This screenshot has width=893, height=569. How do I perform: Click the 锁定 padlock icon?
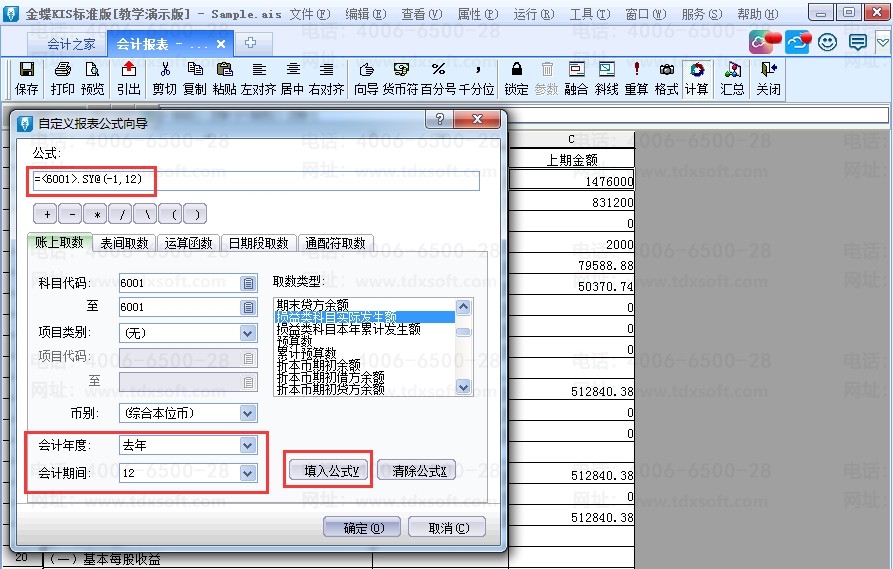coord(516,70)
